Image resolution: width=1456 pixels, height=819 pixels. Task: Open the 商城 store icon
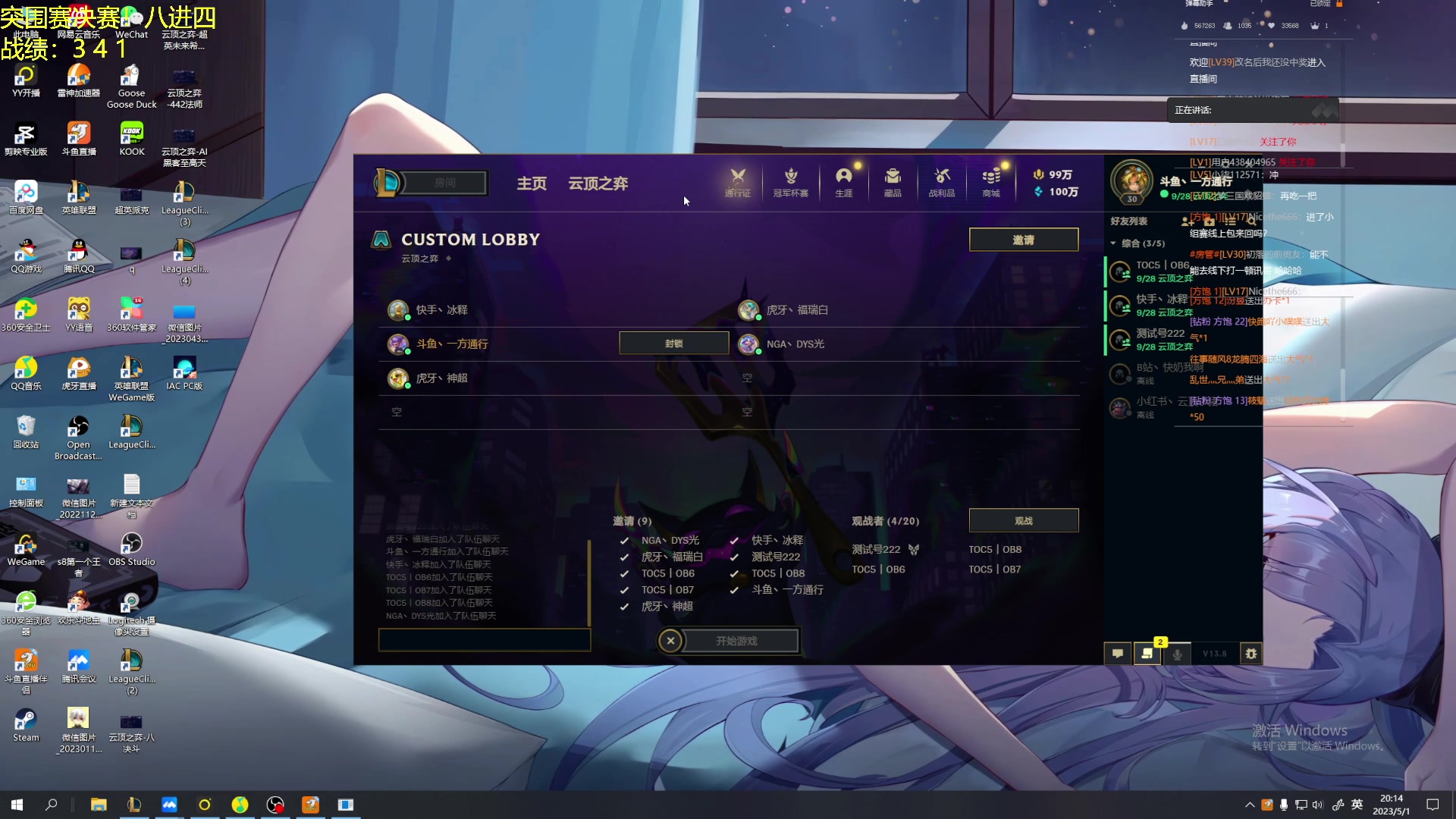[x=991, y=182]
